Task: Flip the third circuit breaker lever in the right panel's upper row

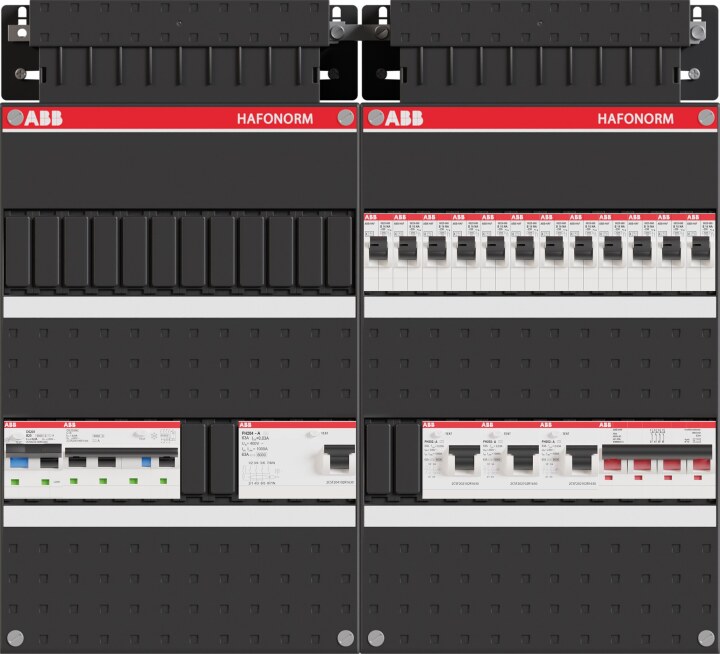Action: pos(437,248)
